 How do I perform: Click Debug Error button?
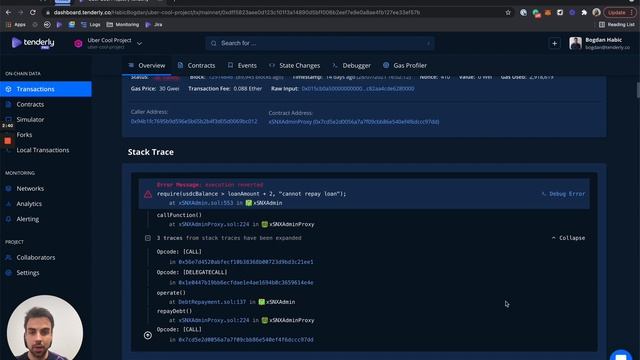pyautogui.click(x=564, y=194)
